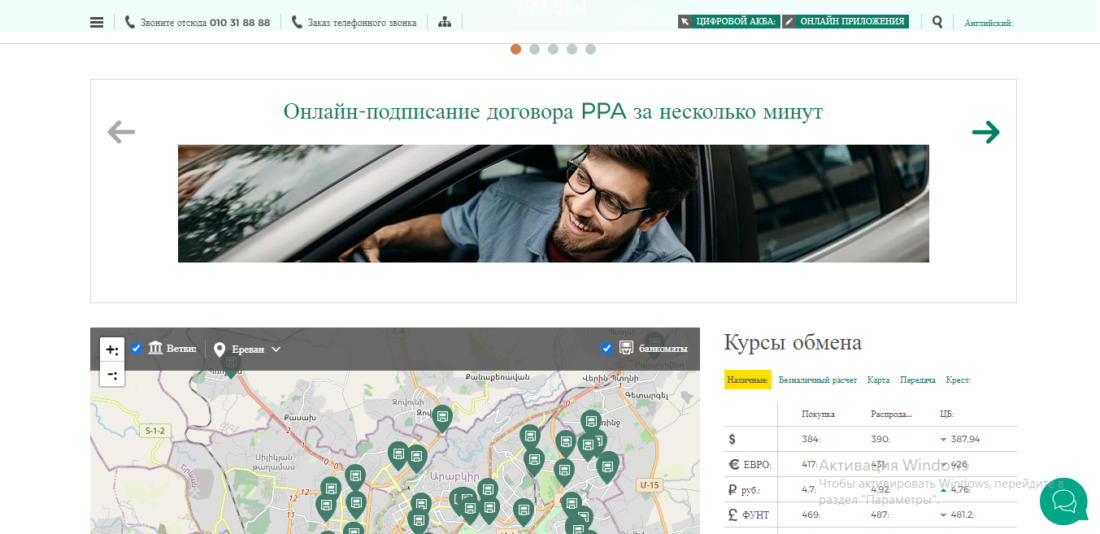Open the live chat bubble
This screenshot has width=1100, height=534.
1063,502
